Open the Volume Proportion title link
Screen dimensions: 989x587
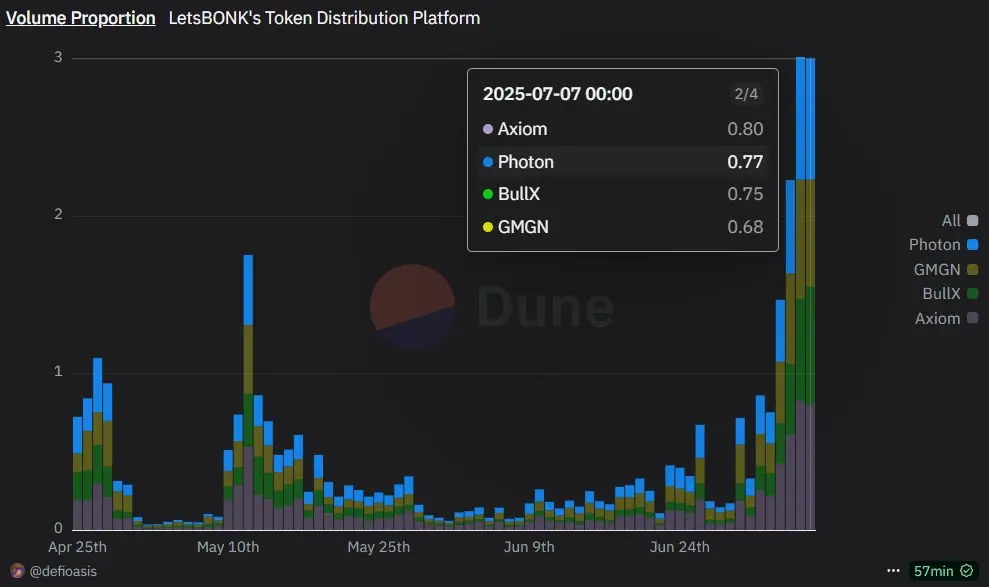pos(81,18)
